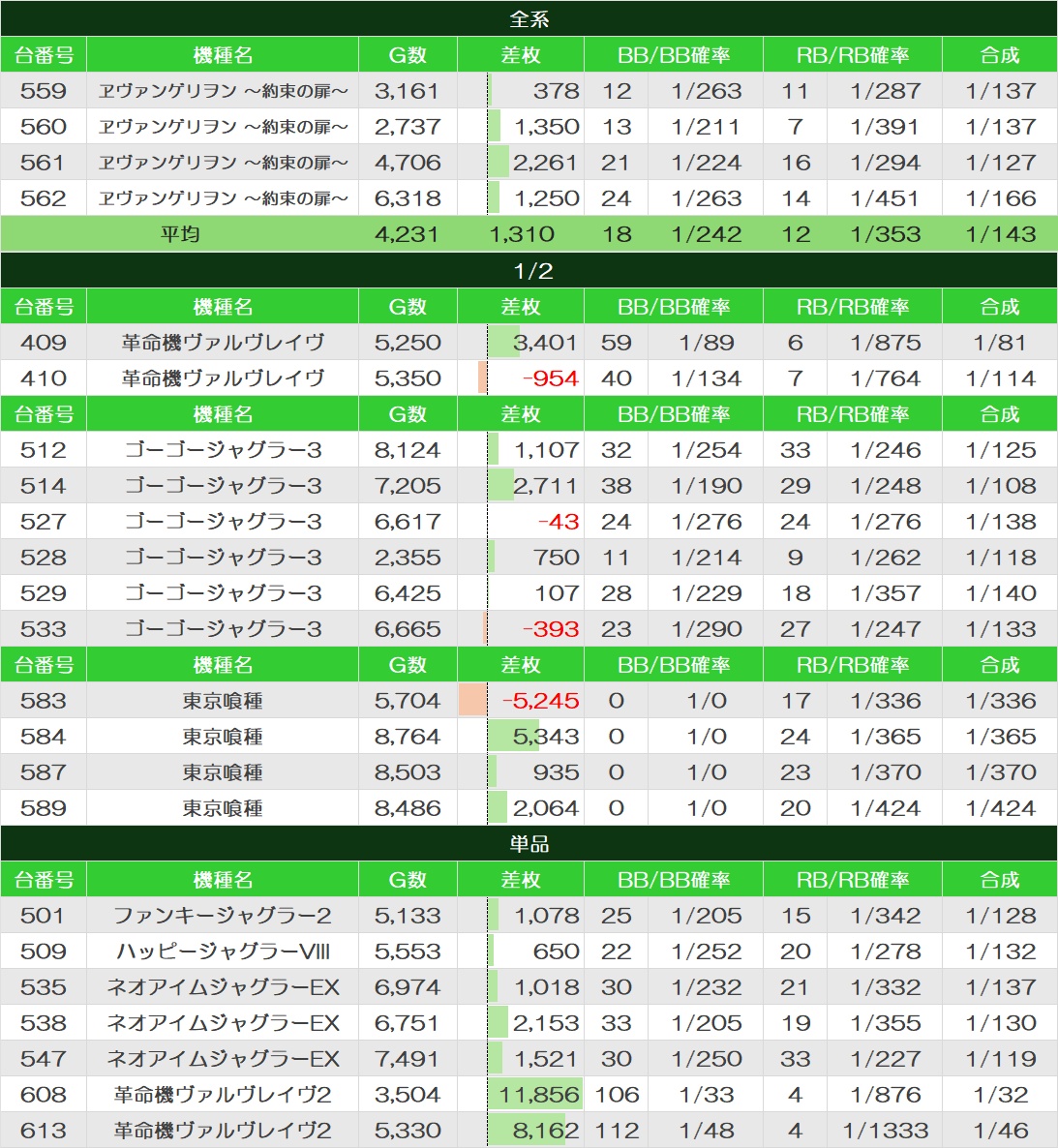
Task: Click machine number 584 cell
Action: (44, 737)
